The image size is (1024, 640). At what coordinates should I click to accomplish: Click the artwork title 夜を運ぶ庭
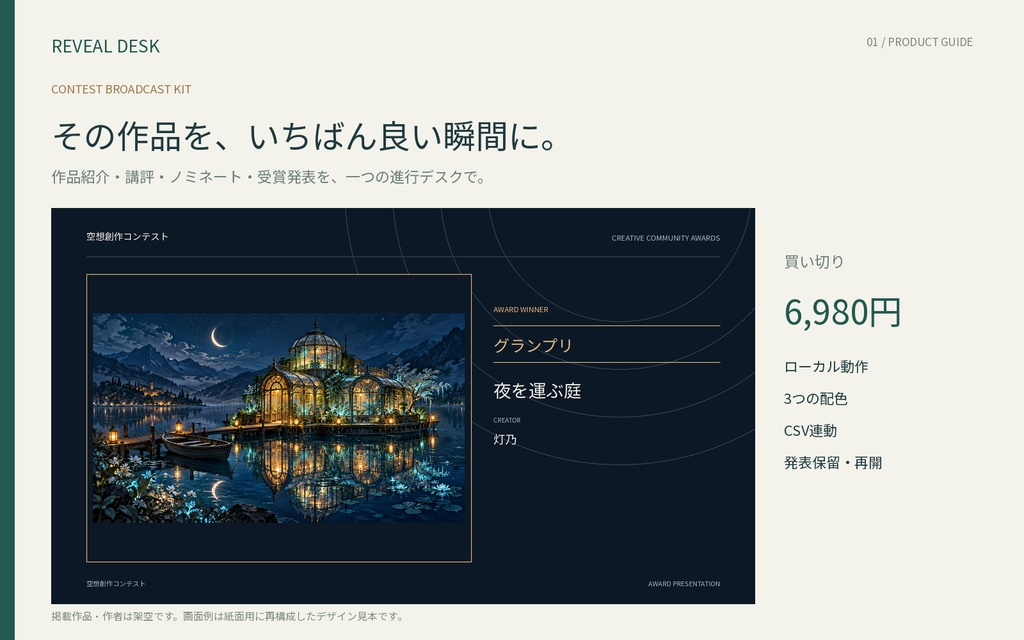pos(537,391)
